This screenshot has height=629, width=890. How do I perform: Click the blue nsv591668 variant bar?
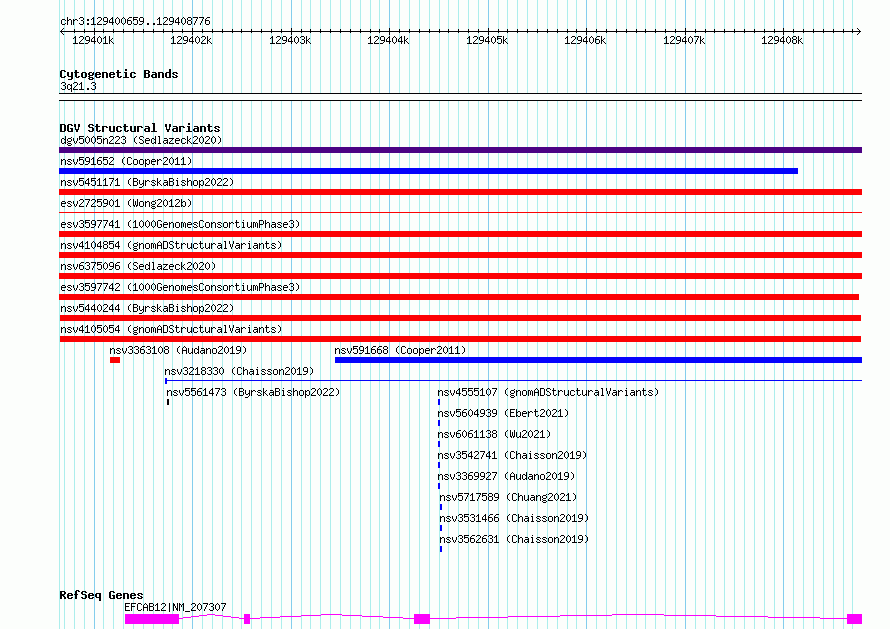(598, 360)
